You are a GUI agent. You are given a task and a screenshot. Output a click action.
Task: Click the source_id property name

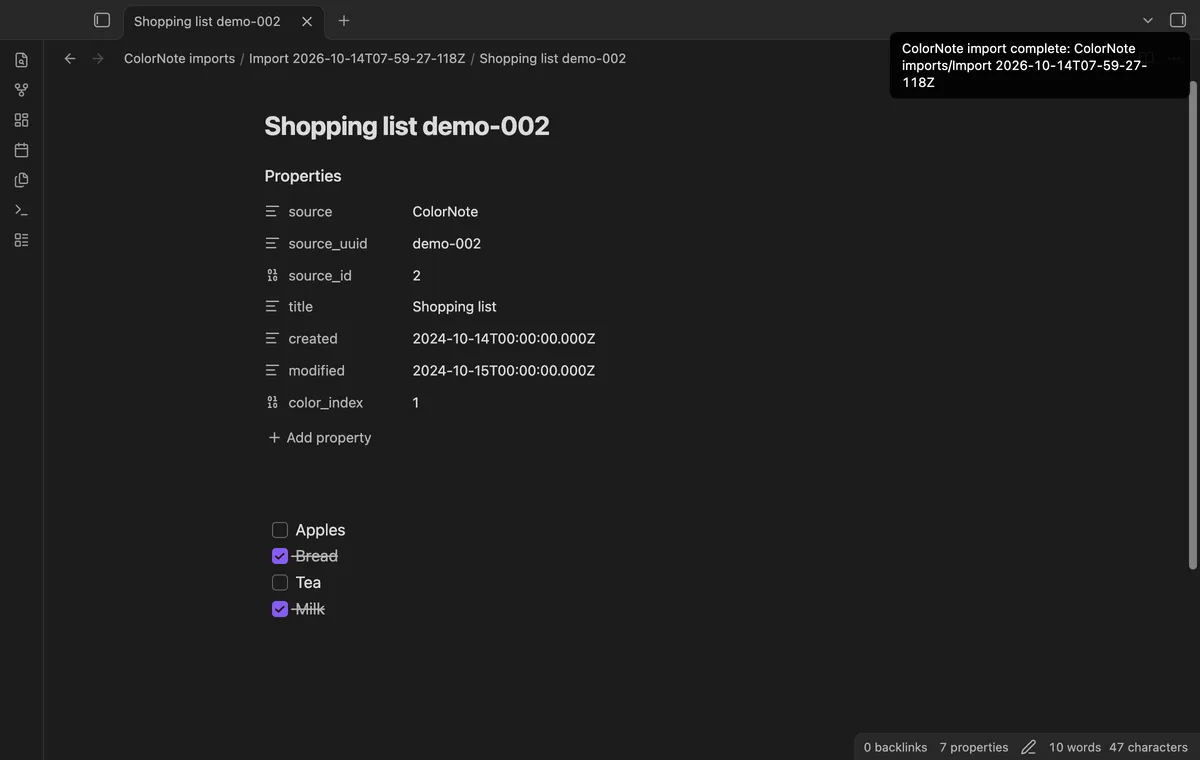pos(320,276)
